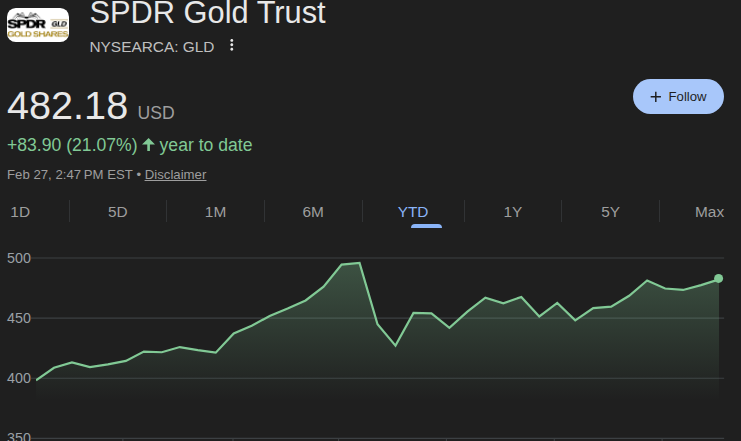Click the USD currency label
The width and height of the screenshot is (741, 441).
156,113
